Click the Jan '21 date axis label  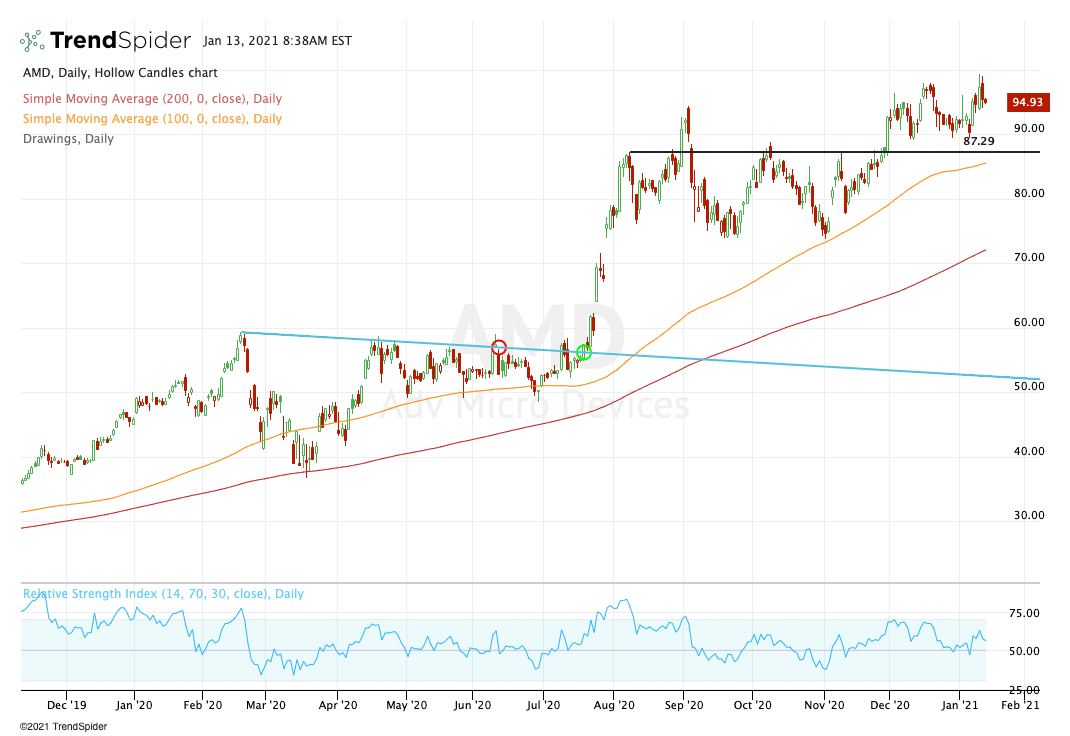tap(959, 705)
